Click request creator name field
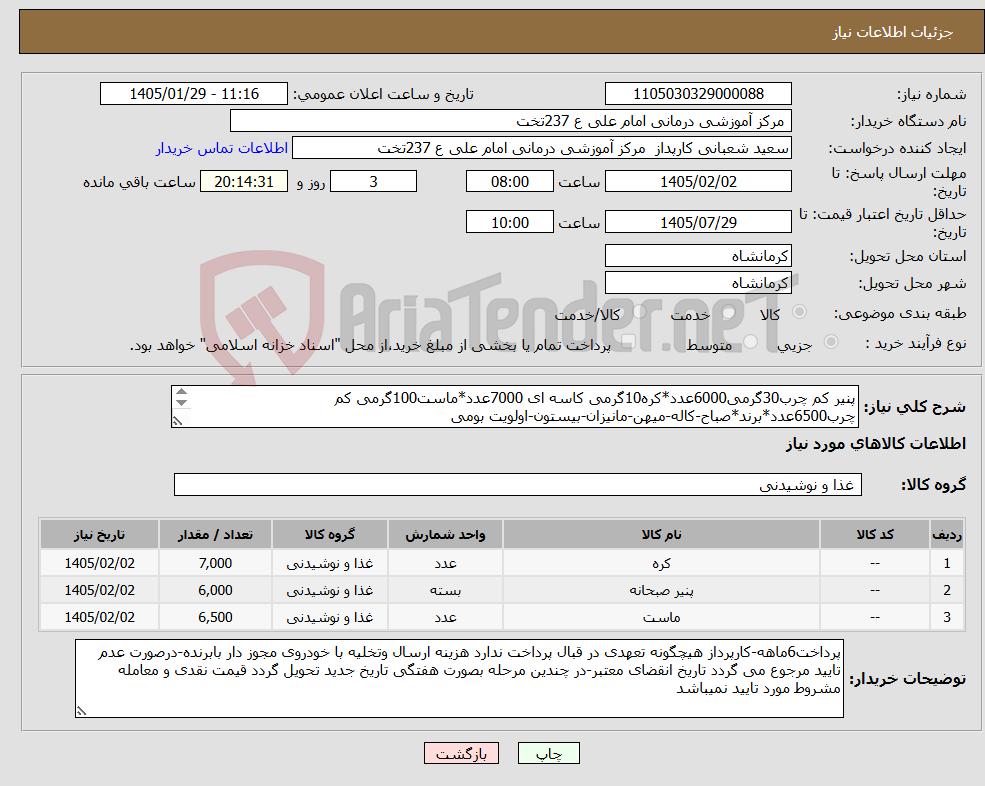Viewport: 985px width, 786px height. coord(541,148)
